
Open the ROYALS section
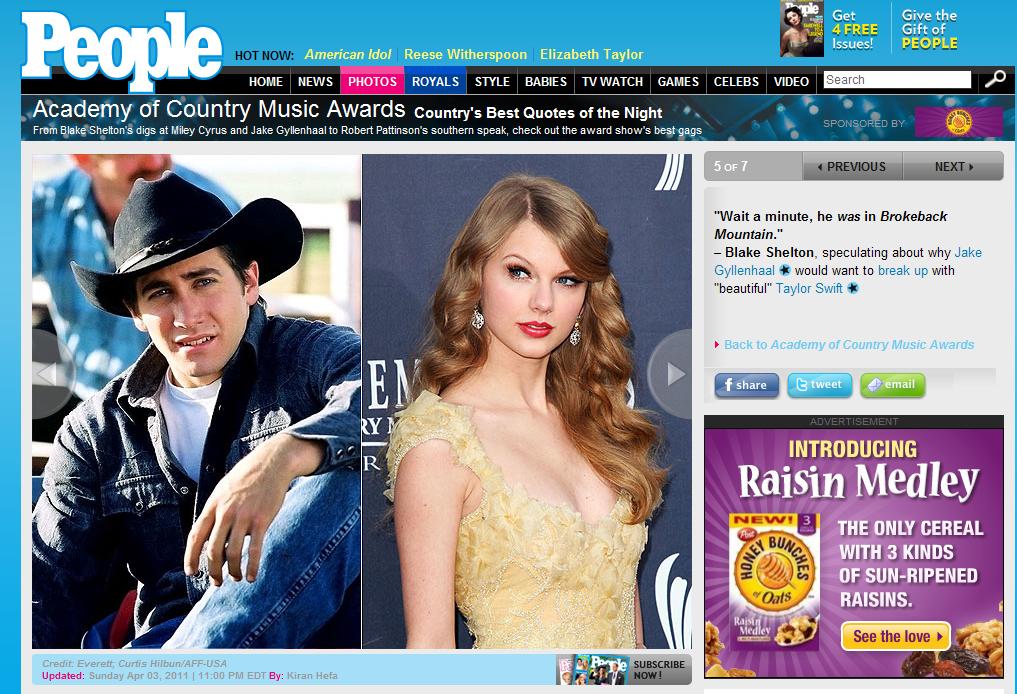435,82
